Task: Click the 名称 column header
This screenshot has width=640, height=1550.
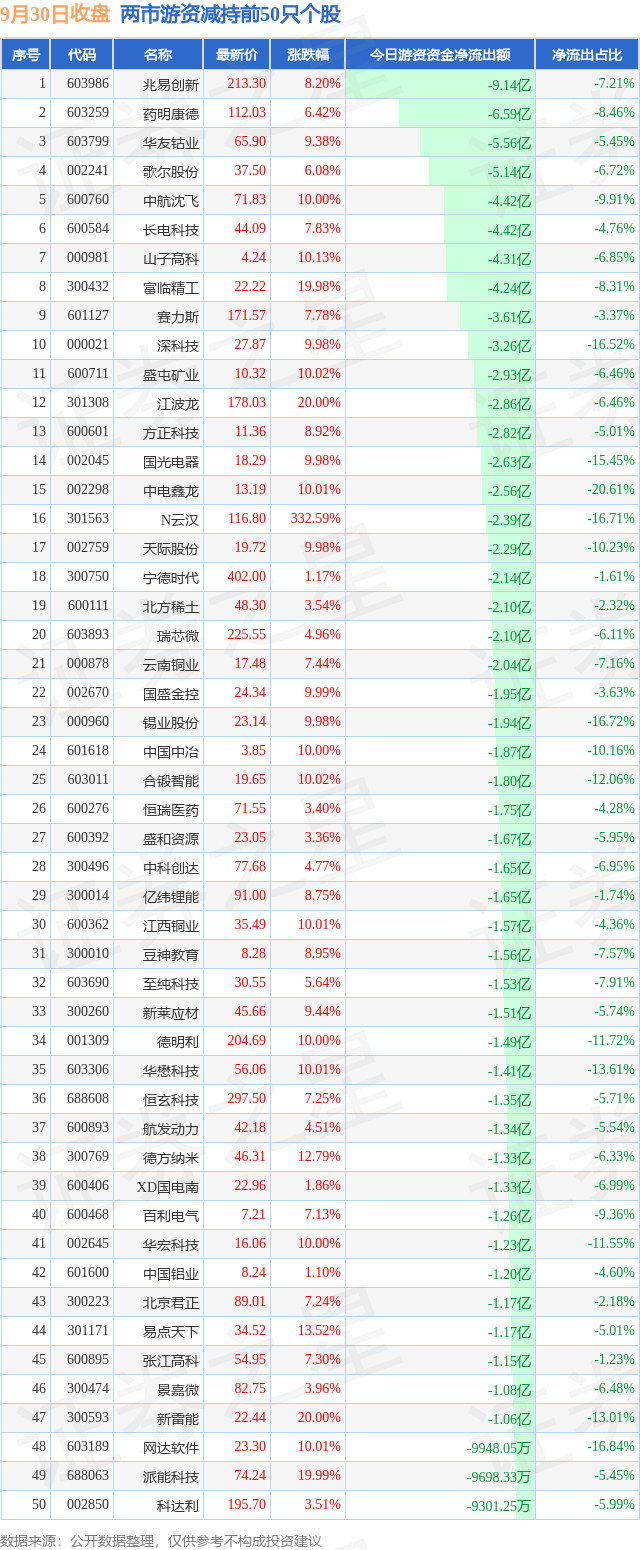Action: 157,55
